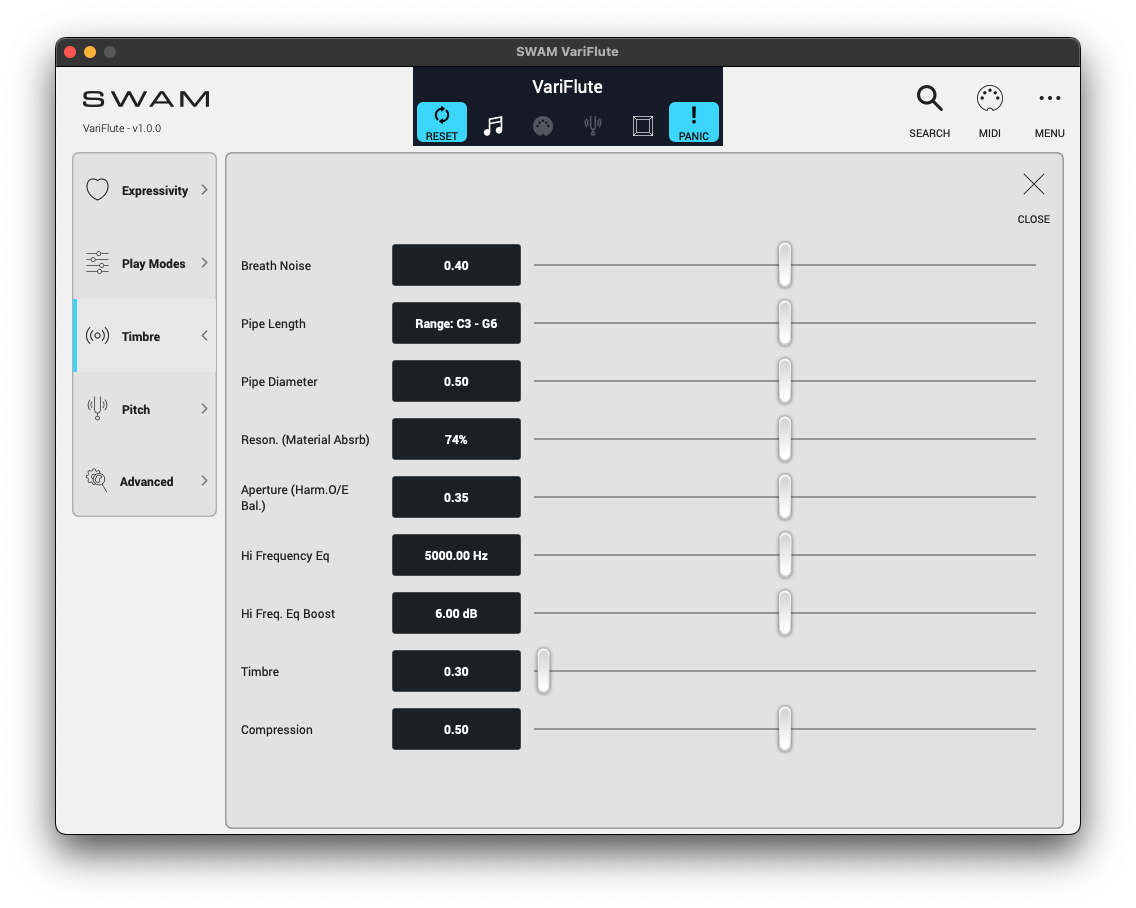Open SEARCH with magnifier icon

(930, 112)
